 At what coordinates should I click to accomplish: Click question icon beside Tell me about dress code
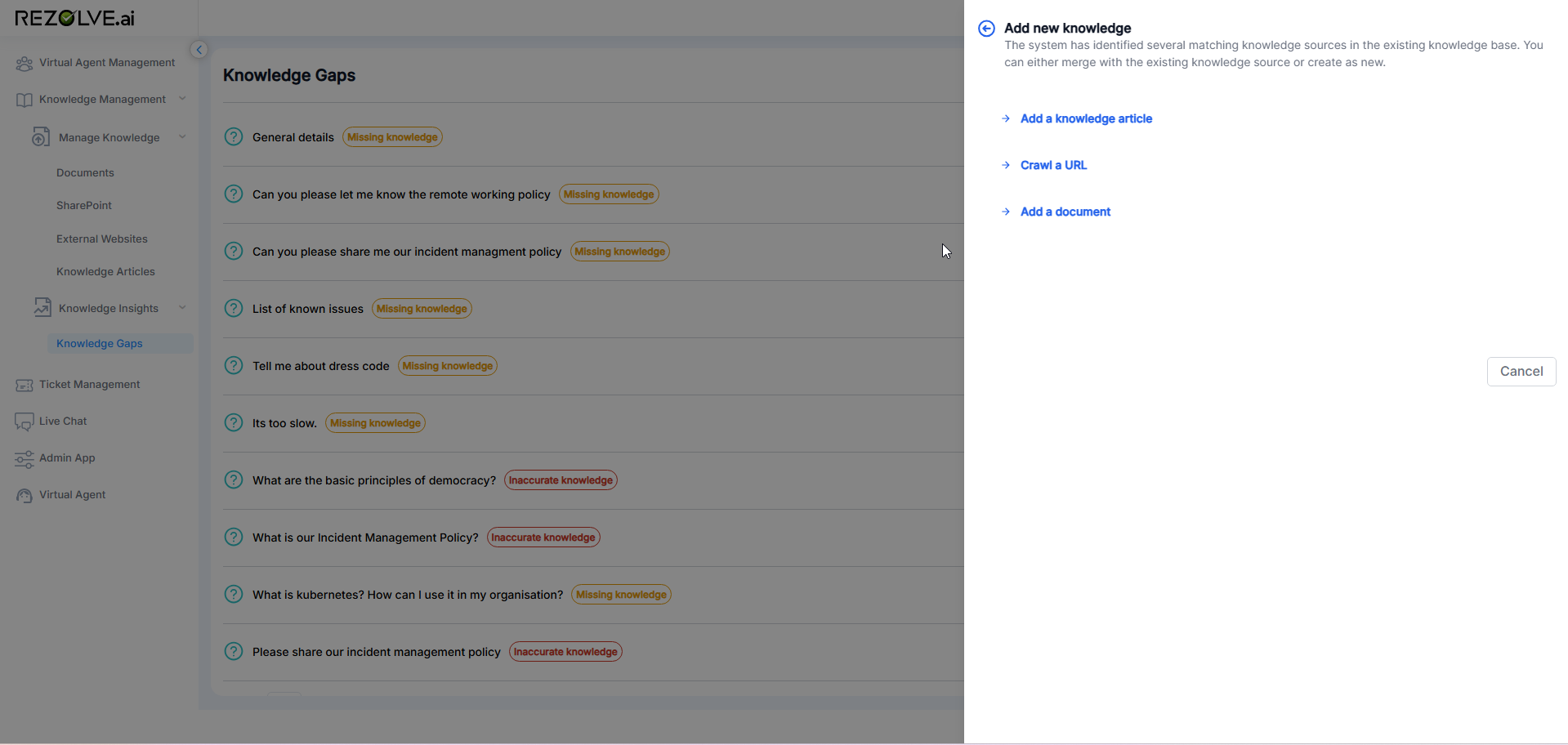coord(234,365)
